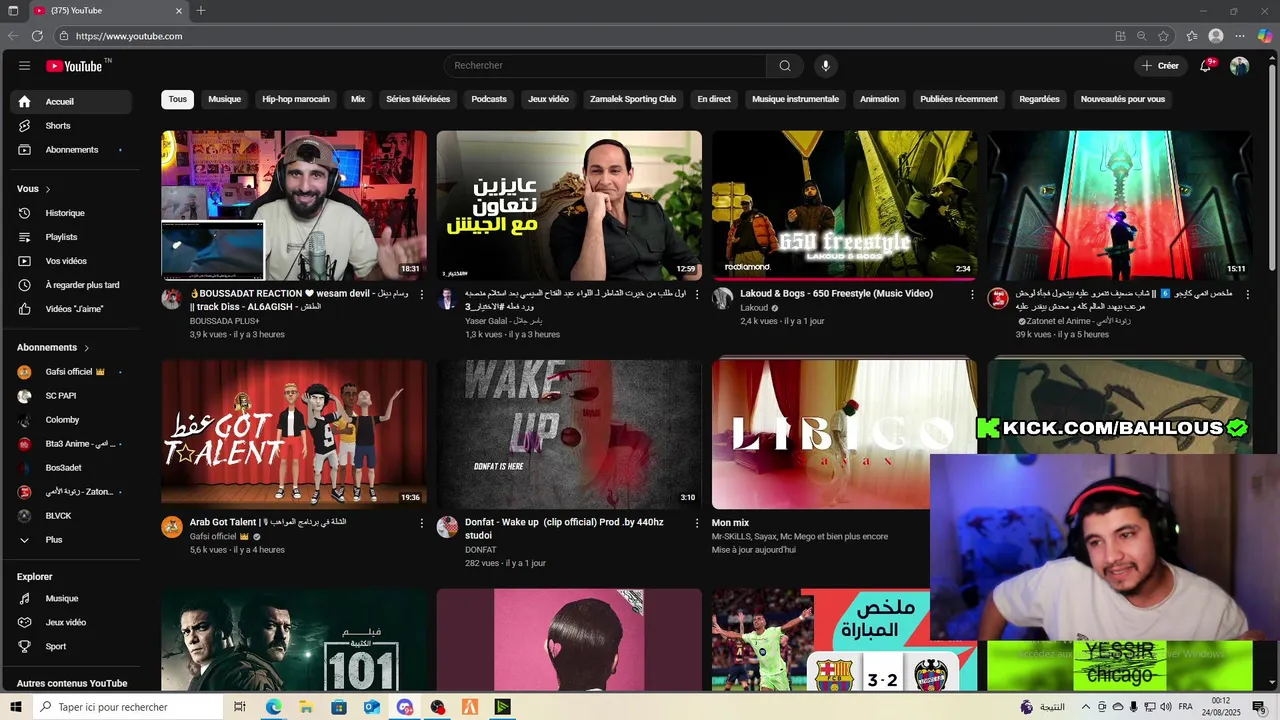Viewport: 1280px width, 720px height.
Task: Open Vos vidéos in sidebar
Action: tap(71, 261)
